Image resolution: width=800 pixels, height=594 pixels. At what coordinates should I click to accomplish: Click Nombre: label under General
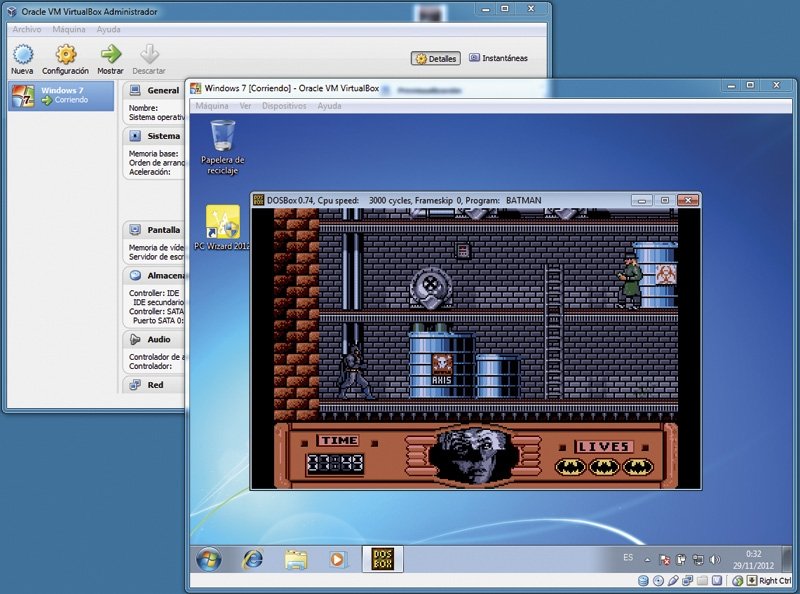coord(143,108)
